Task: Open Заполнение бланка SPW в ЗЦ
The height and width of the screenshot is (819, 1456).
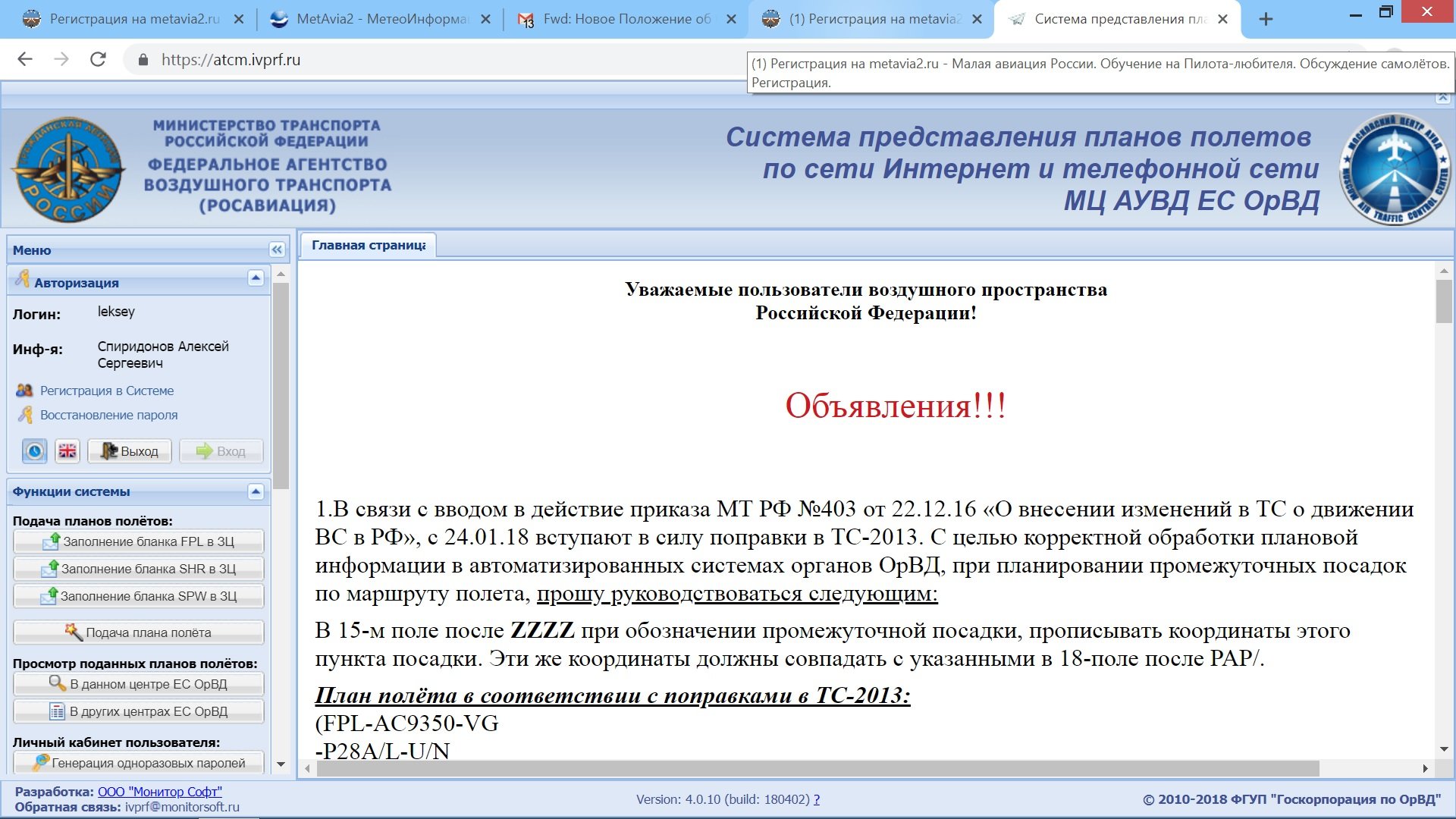Action: [139, 596]
